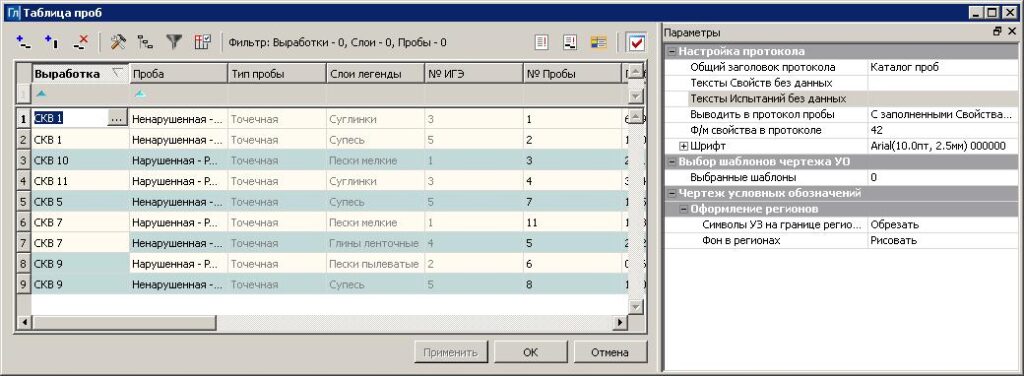Viewport: 1024px width, 376px height.
Task: Click the add row above icon
Action: coord(24,42)
